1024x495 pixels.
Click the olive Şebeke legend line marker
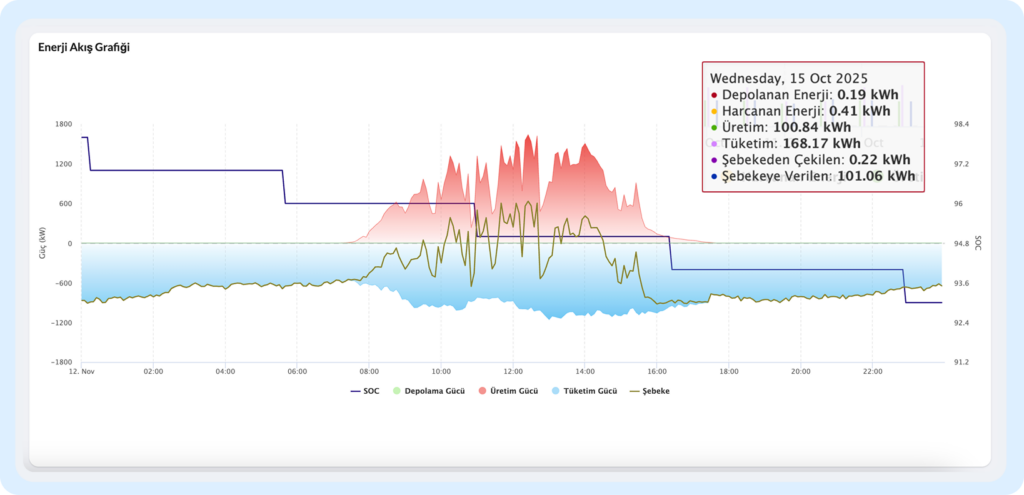pos(635,390)
